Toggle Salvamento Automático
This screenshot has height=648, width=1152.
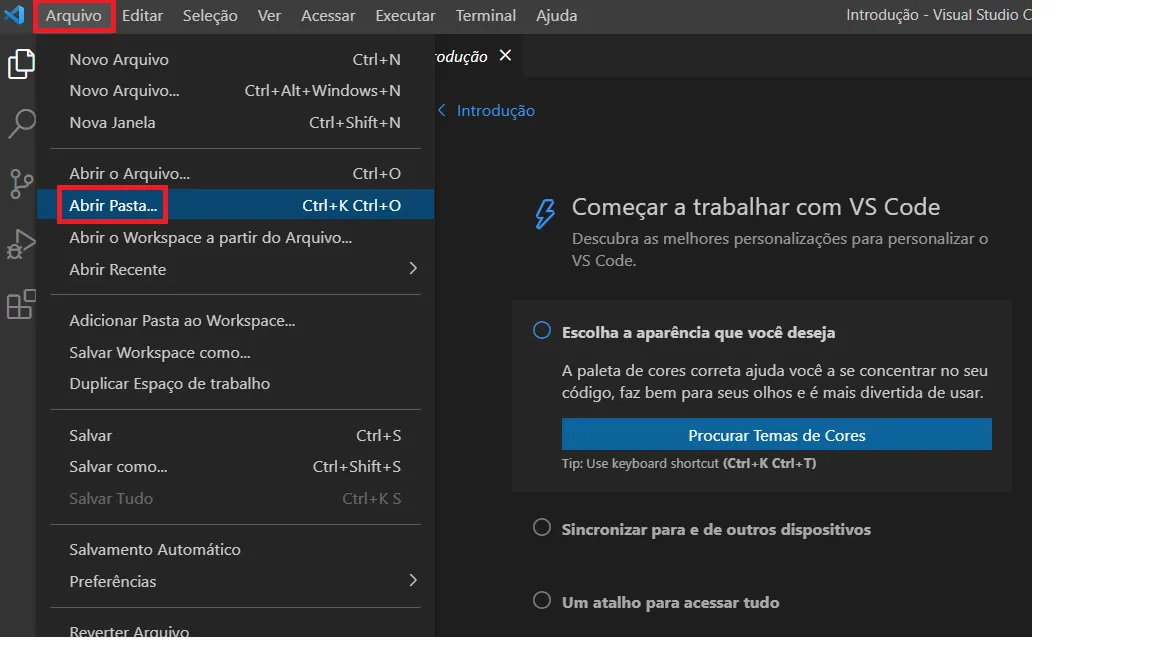pyautogui.click(x=235, y=550)
